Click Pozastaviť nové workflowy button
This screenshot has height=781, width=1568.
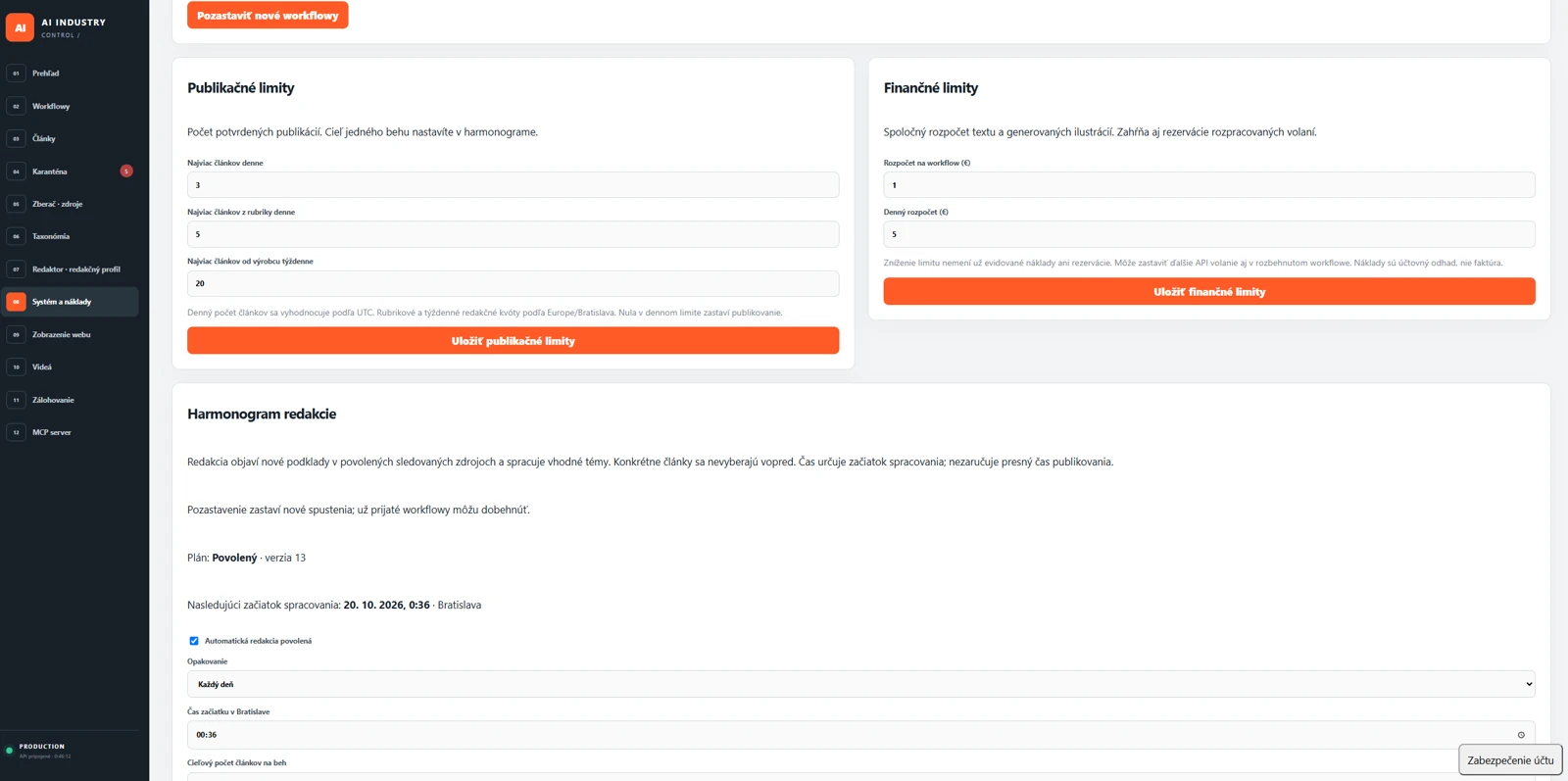click(268, 16)
